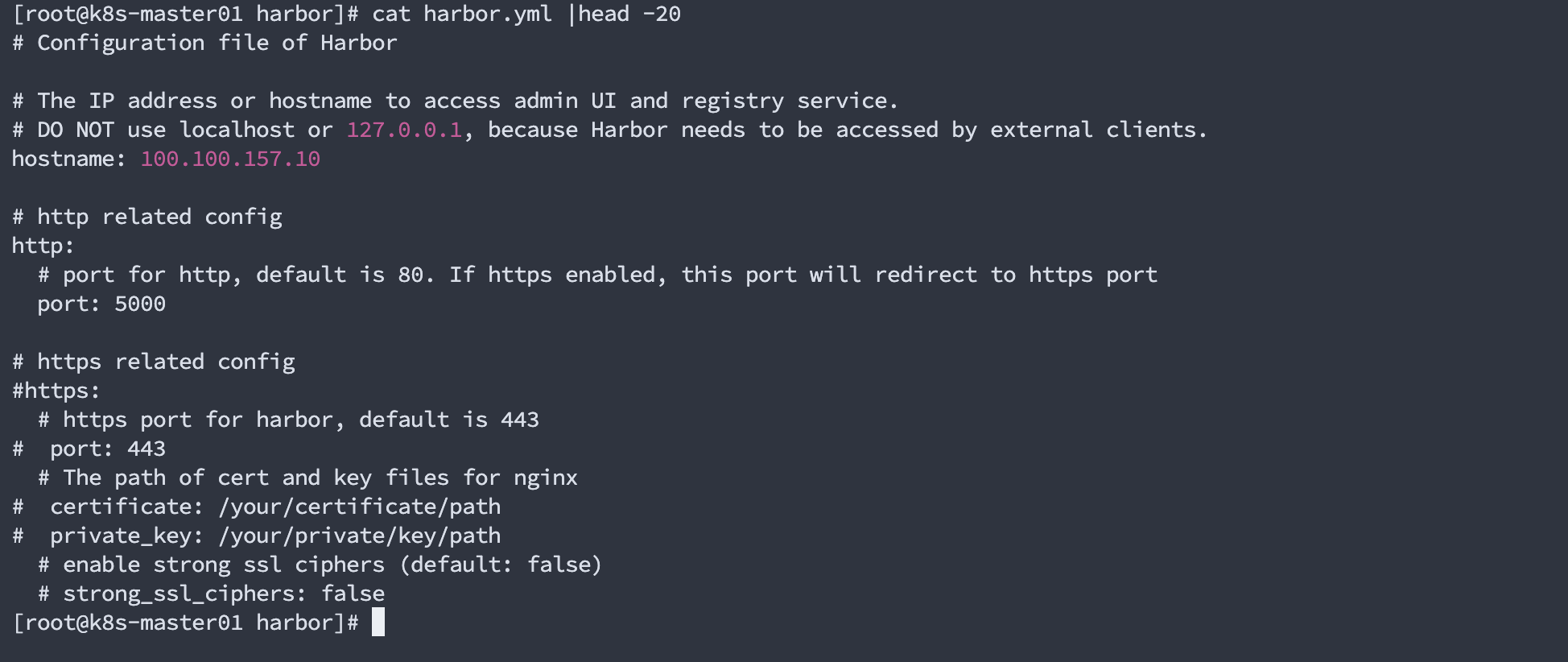Click the port value 5000
Viewport: 1568px width, 662px height.
coord(140,304)
